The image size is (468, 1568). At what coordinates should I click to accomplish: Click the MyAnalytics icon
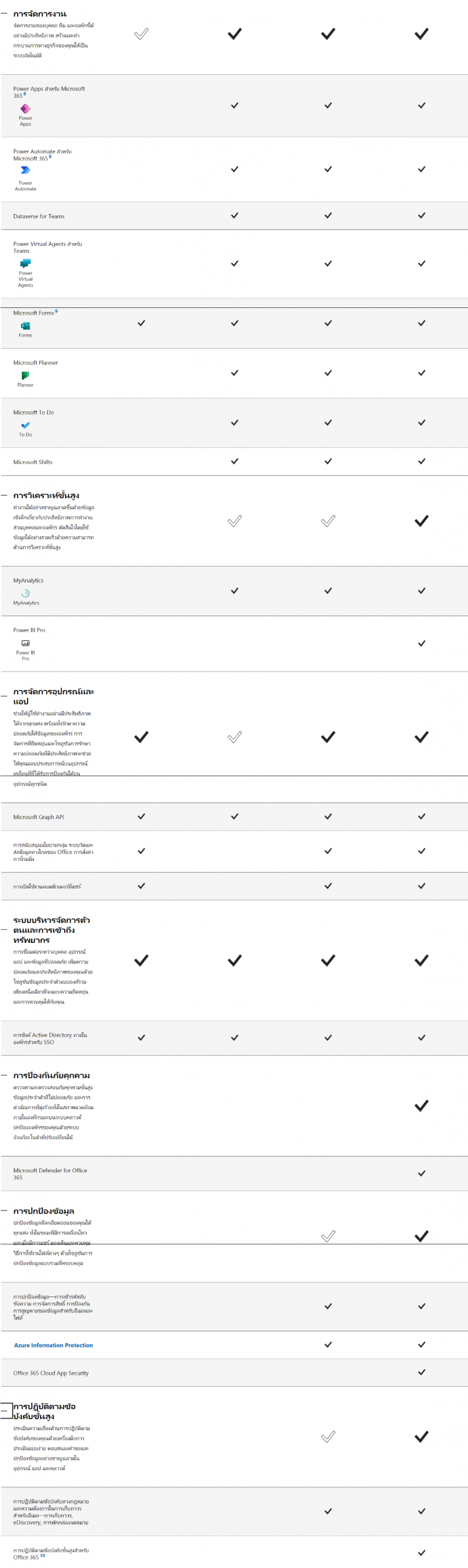coord(26,593)
